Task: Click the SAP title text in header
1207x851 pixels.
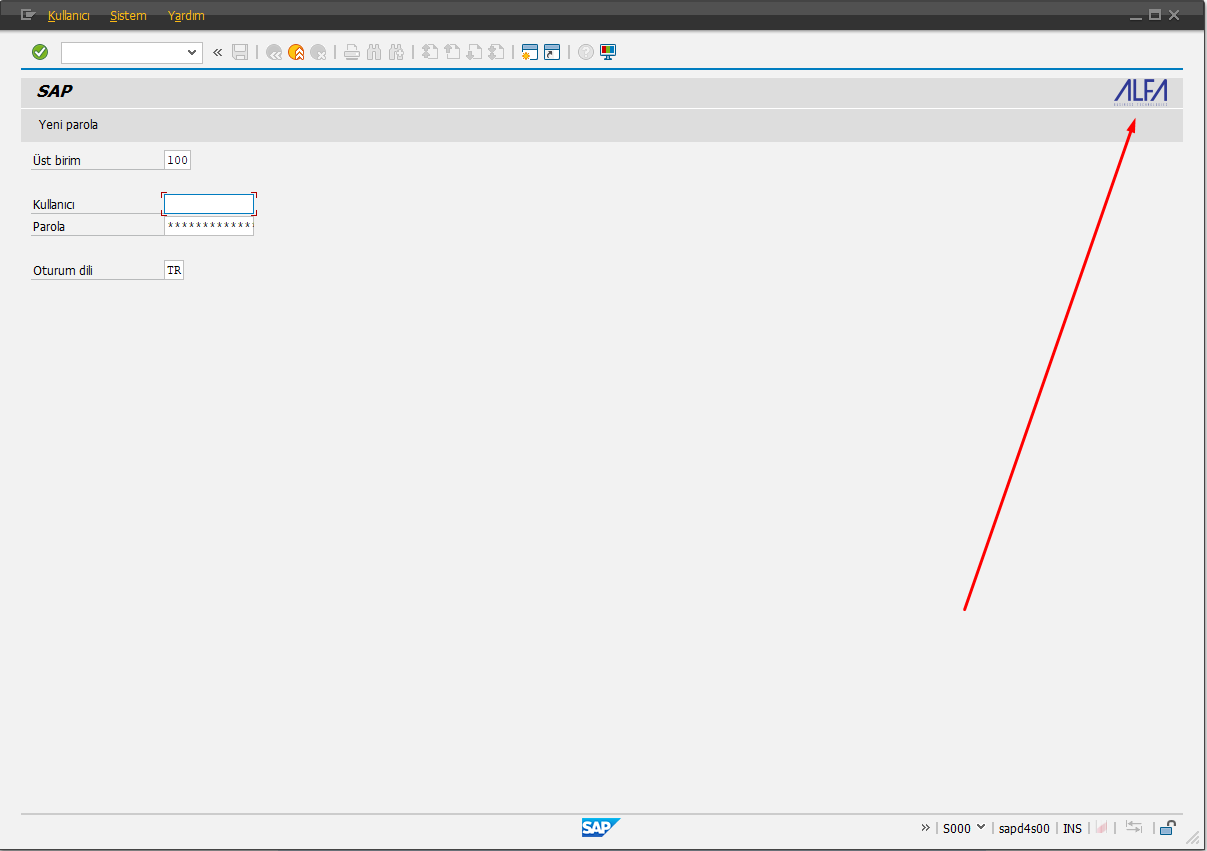Action: tap(55, 91)
